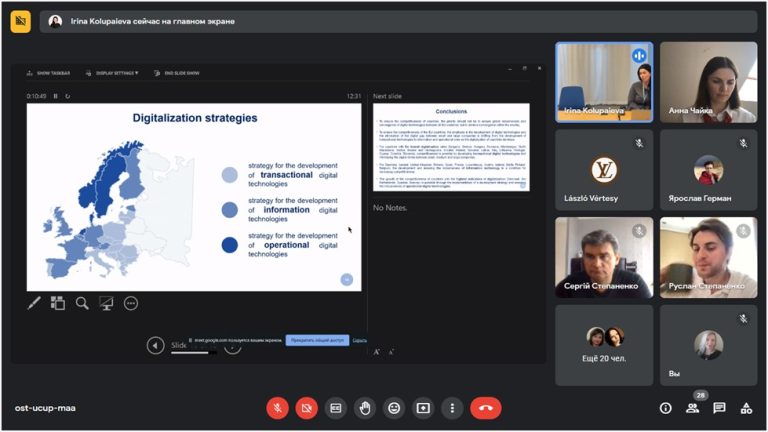Select Анна Чайка's video tile
The width and height of the screenshot is (768, 432).
coord(708,82)
